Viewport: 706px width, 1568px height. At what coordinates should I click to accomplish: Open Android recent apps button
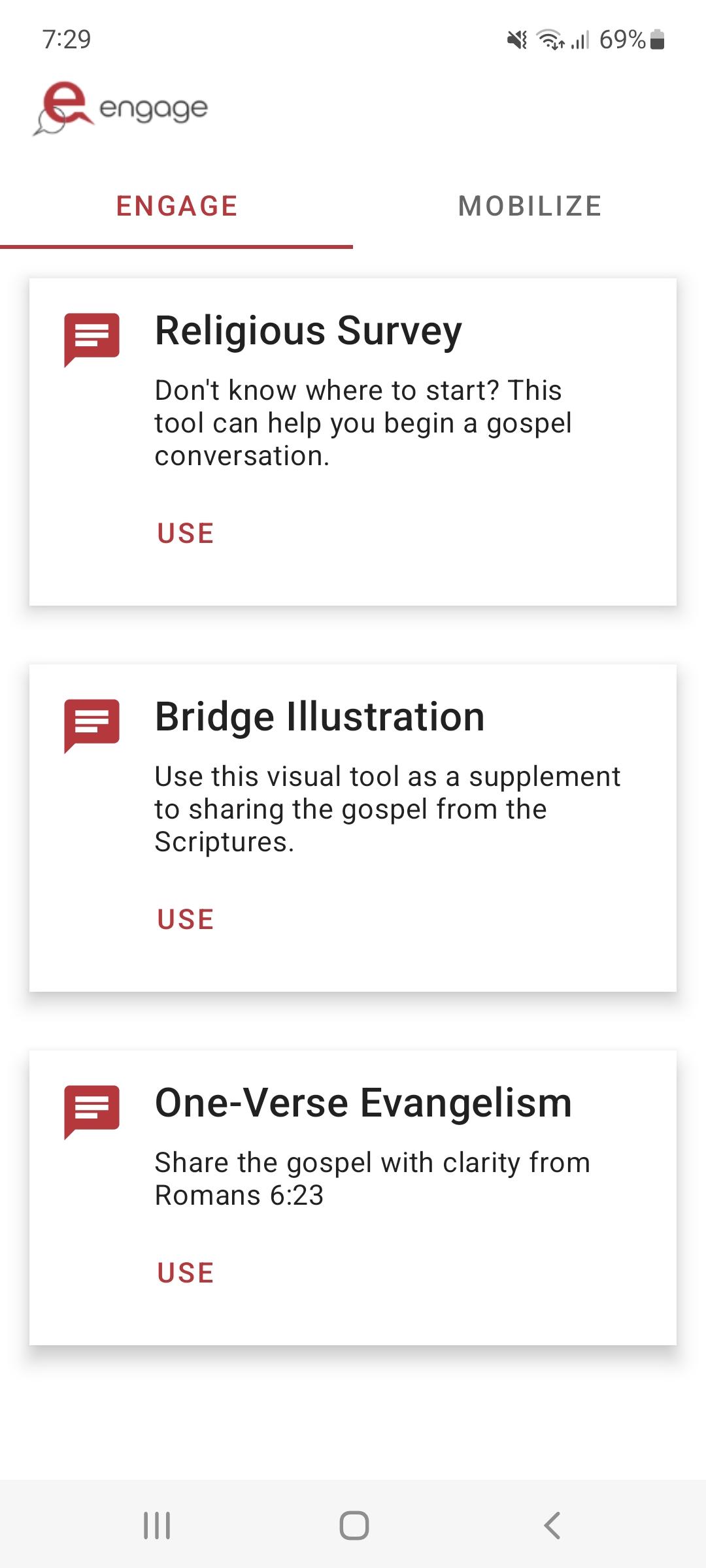(157, 1526)
